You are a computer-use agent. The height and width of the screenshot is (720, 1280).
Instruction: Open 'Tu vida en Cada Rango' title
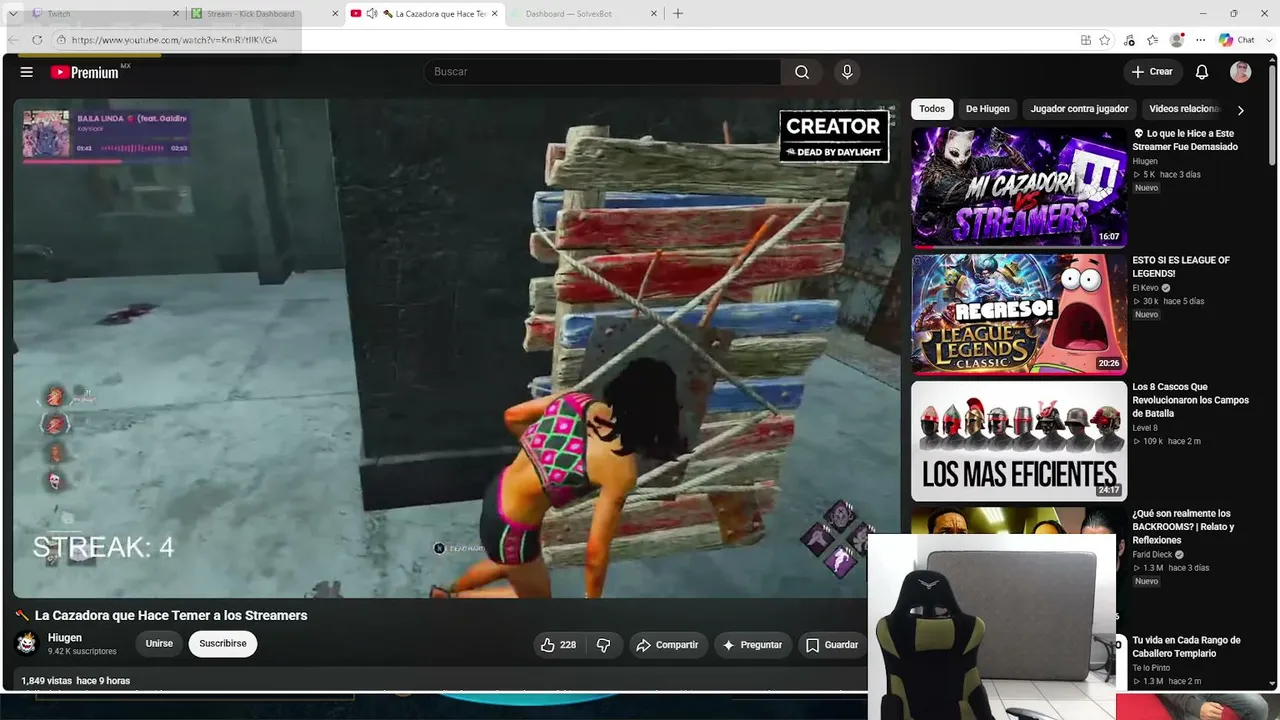(1186, 647)
